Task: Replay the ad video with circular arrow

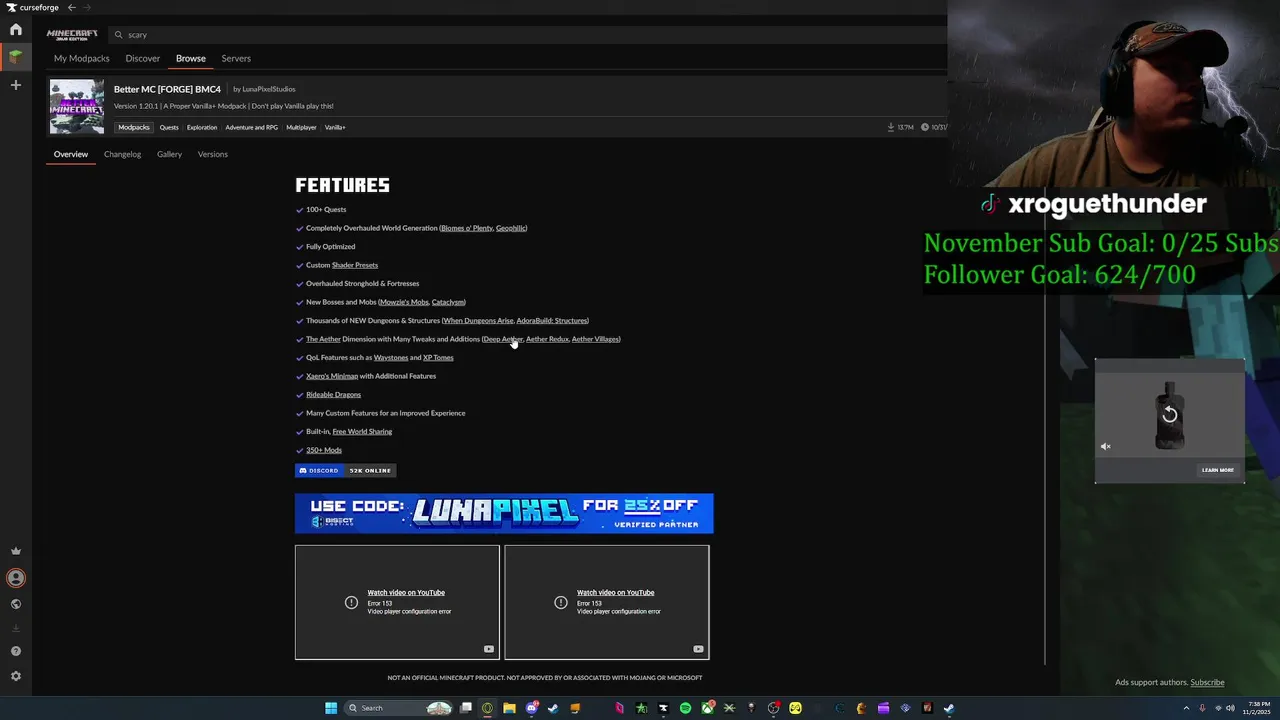Action: (1170, 414)
